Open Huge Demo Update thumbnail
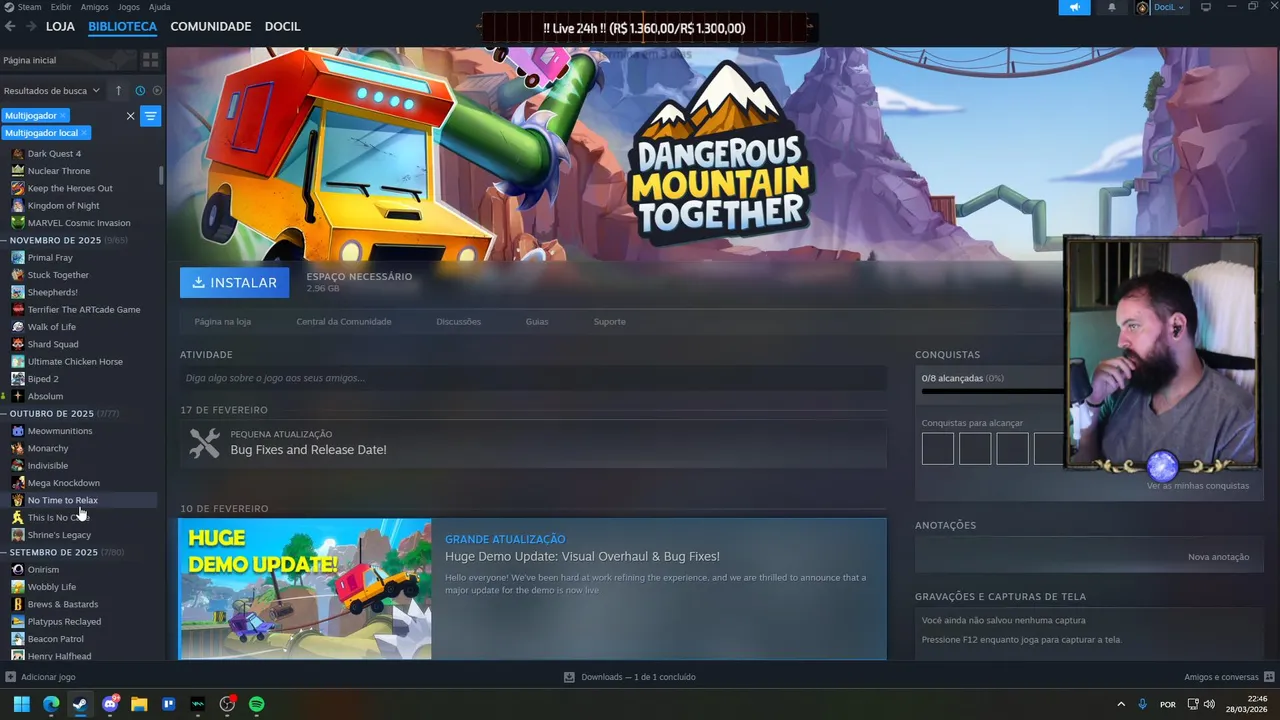This screenshot has width=1280, height=720. (x=305, y=589)
